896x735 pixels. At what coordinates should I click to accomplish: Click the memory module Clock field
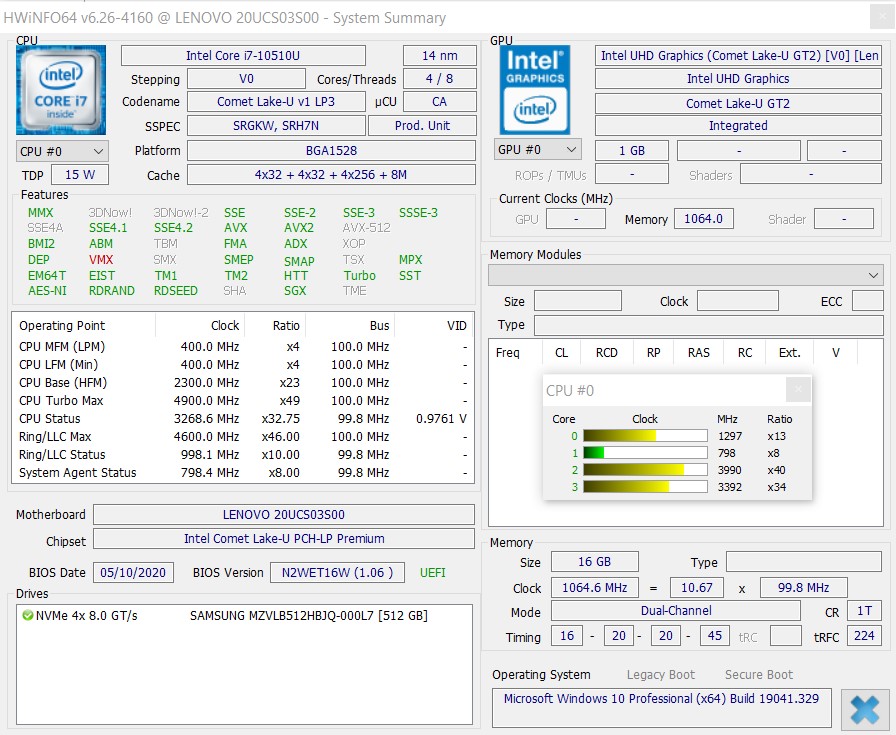(x=738, y=301)
